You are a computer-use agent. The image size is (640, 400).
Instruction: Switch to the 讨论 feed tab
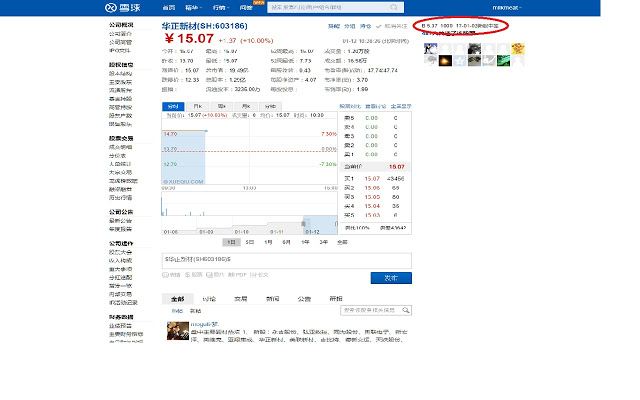click(x=209, y=299)
